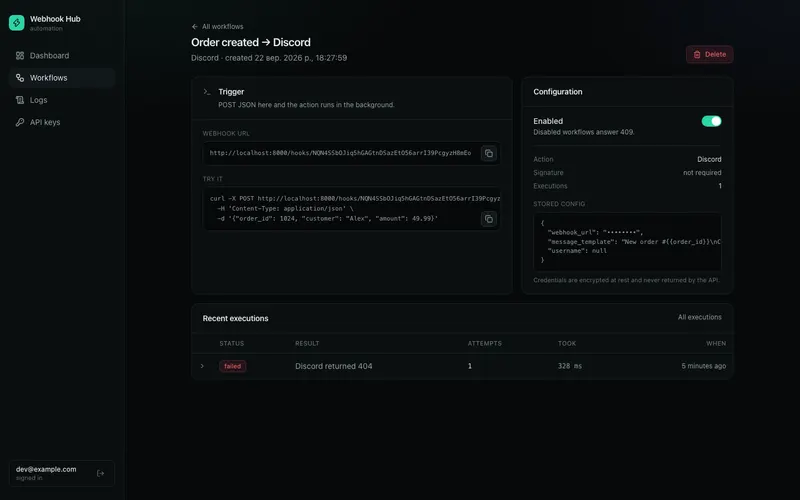The height and width of the screenshot is (500, 800).
Task: Click the Webhook Hub logo icon
Action: coord(16,22)
